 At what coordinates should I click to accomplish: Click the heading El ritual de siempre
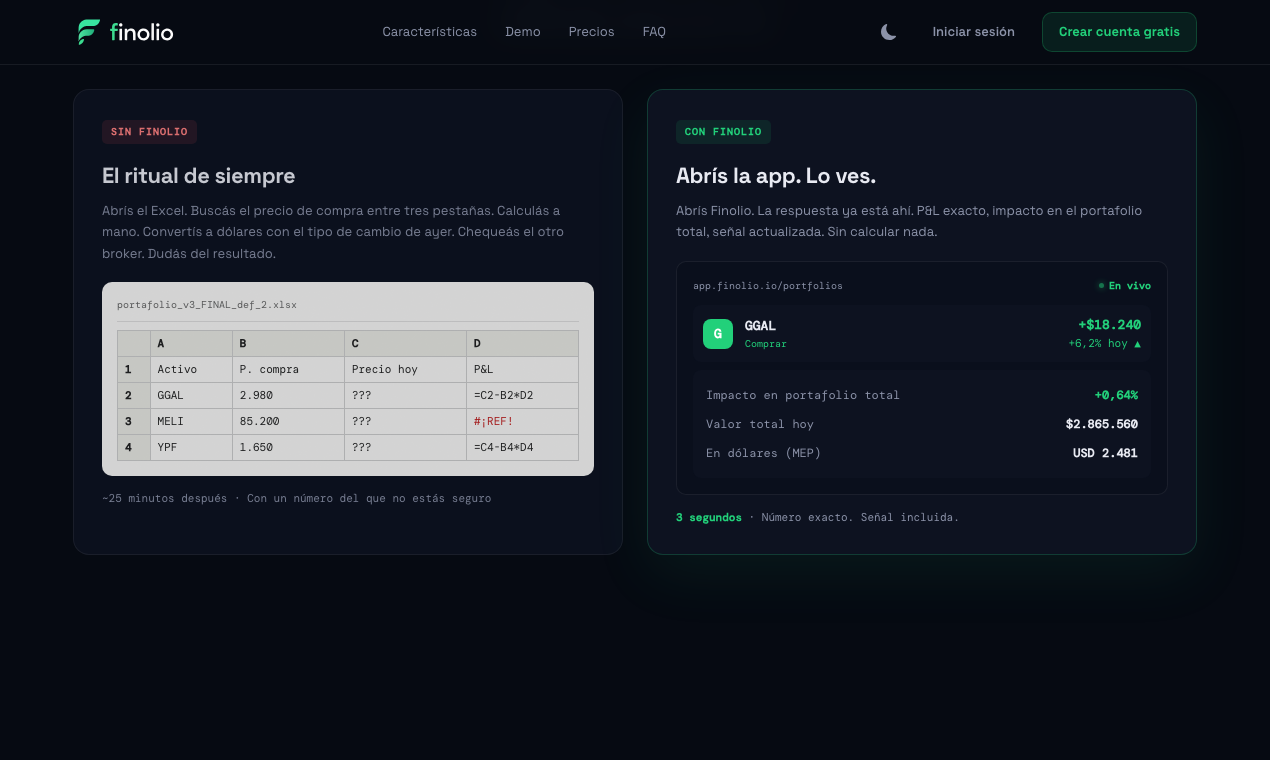click(x=198, y=176)
